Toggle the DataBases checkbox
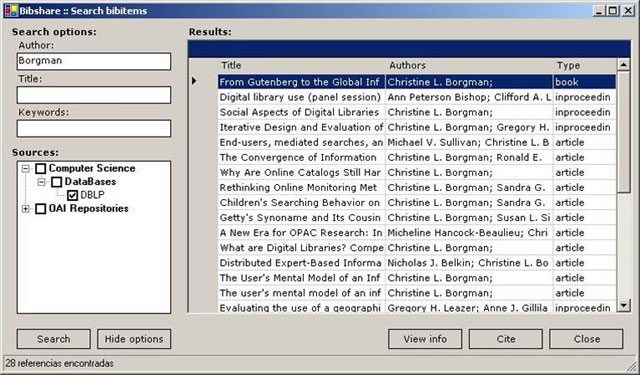 [57, 182]
